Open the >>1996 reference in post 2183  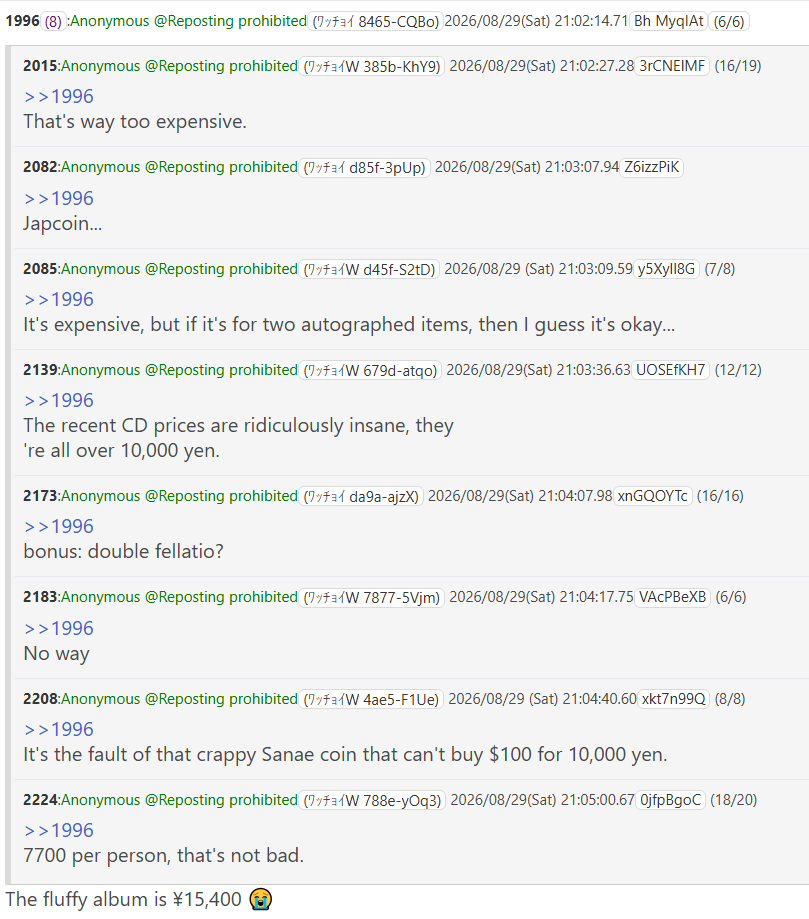(59, 628)
